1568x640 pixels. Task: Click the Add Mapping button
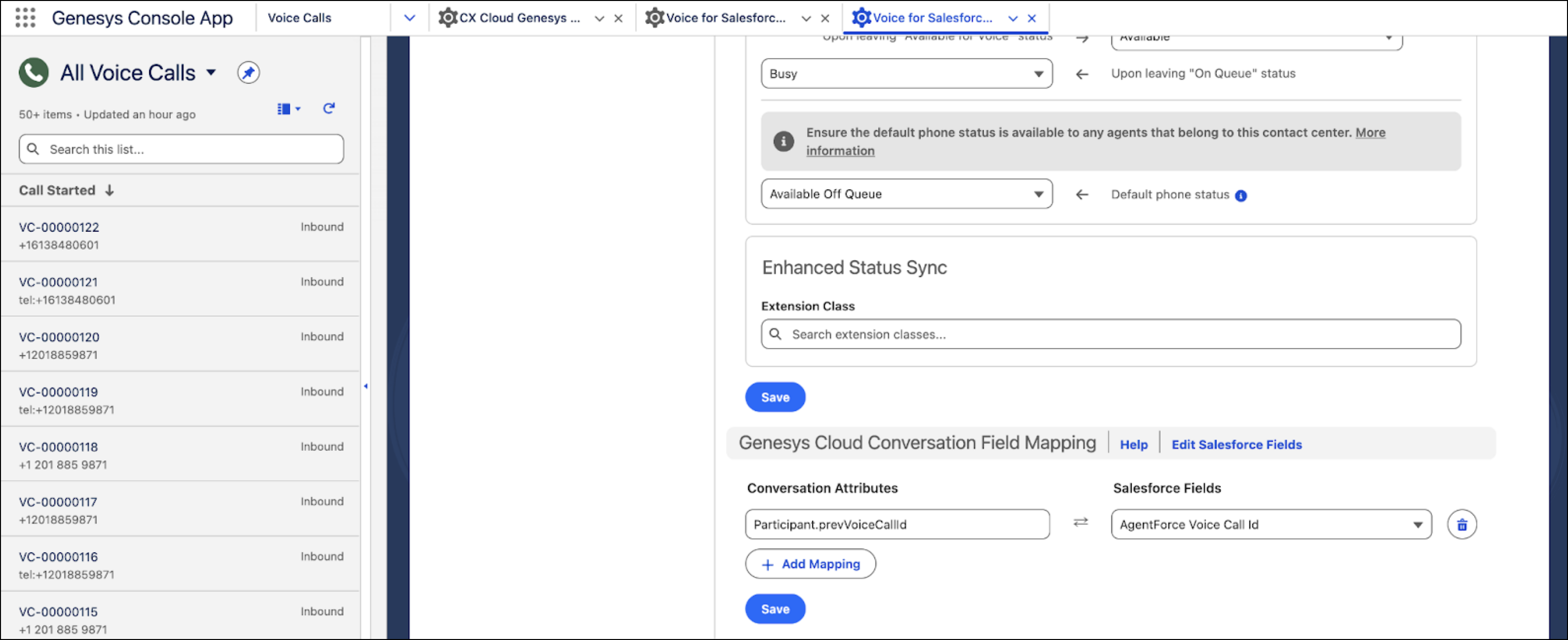(x=810, y=564)
